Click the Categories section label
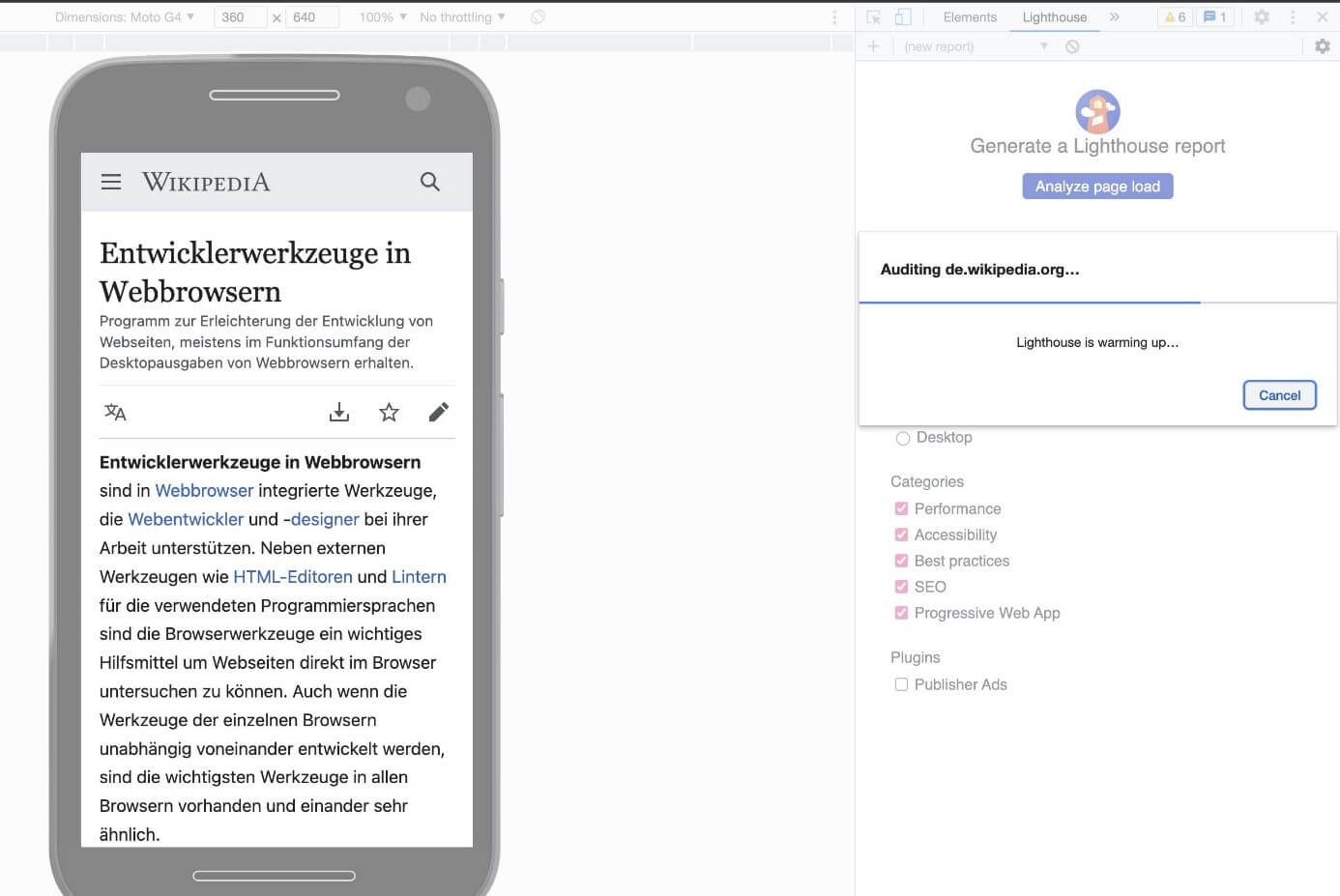This screenshot has width=1340, height=896. click(x=927, y=481)
